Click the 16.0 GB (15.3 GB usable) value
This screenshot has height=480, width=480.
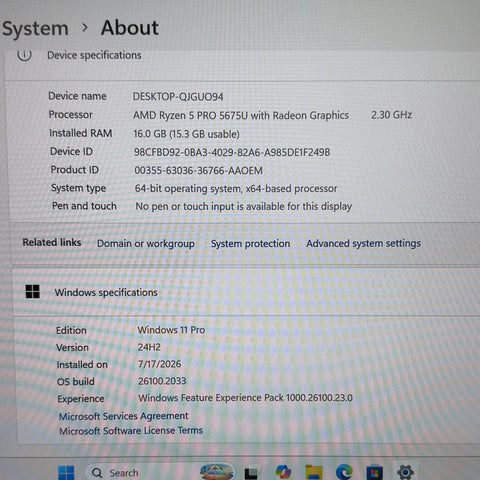[x=186, y=134]
